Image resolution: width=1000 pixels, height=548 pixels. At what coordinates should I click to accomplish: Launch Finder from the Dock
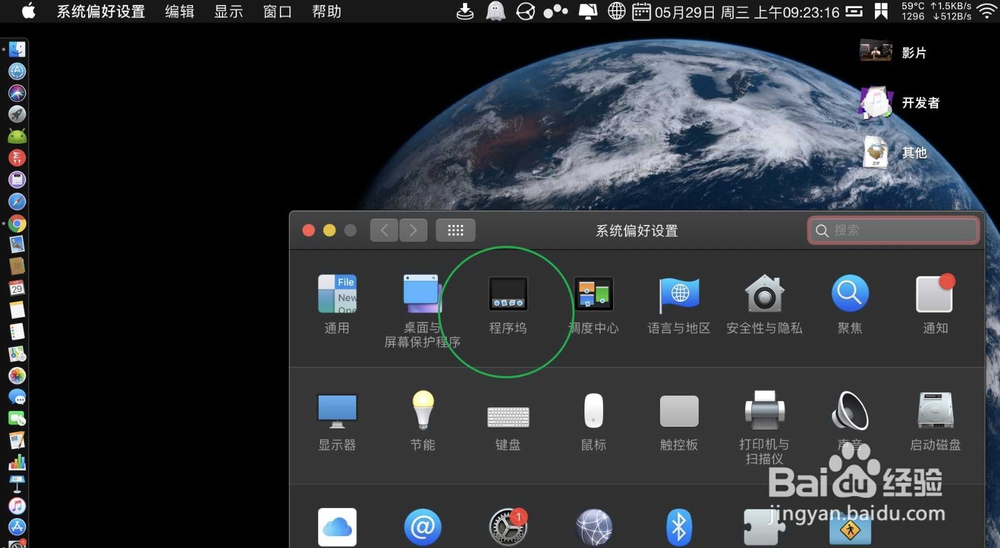point(17,49)
